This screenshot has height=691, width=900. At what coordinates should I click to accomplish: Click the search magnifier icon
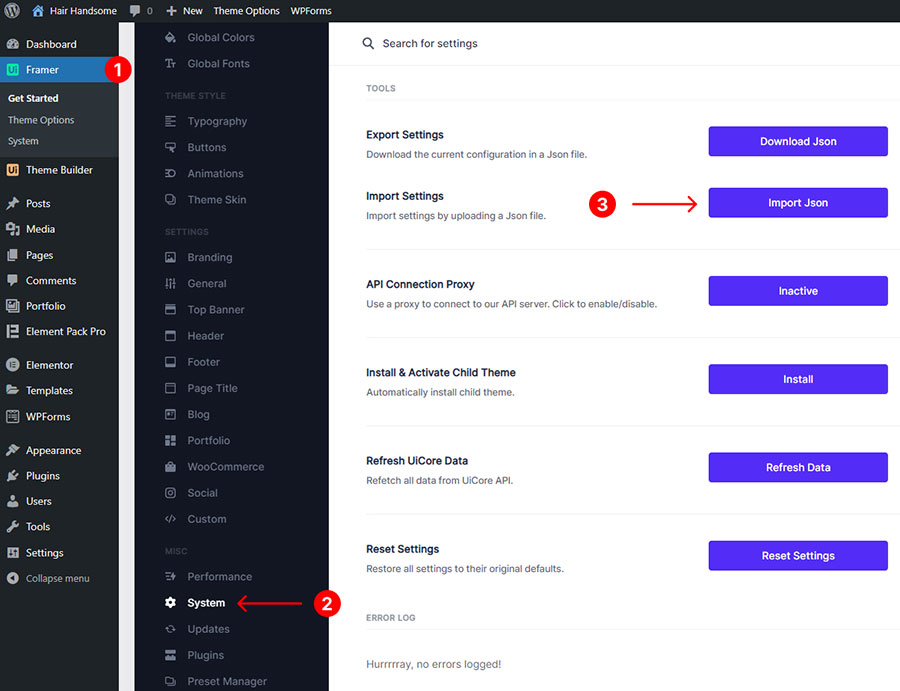(368, 44)
